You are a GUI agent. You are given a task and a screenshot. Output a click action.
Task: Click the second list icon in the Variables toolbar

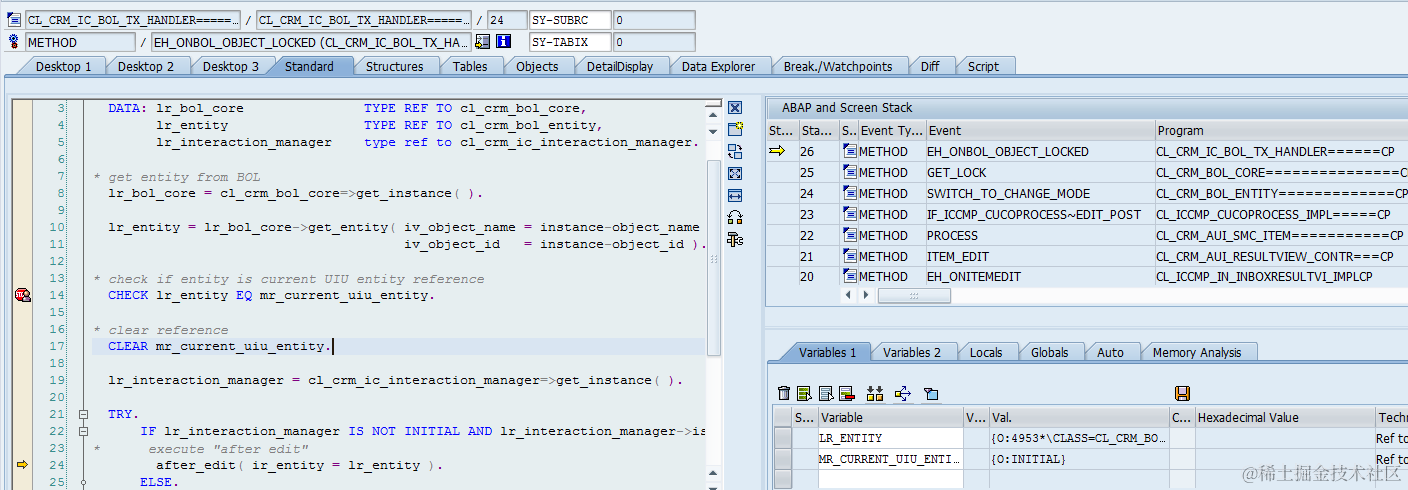pyautogui.click(x=805, y=394)
